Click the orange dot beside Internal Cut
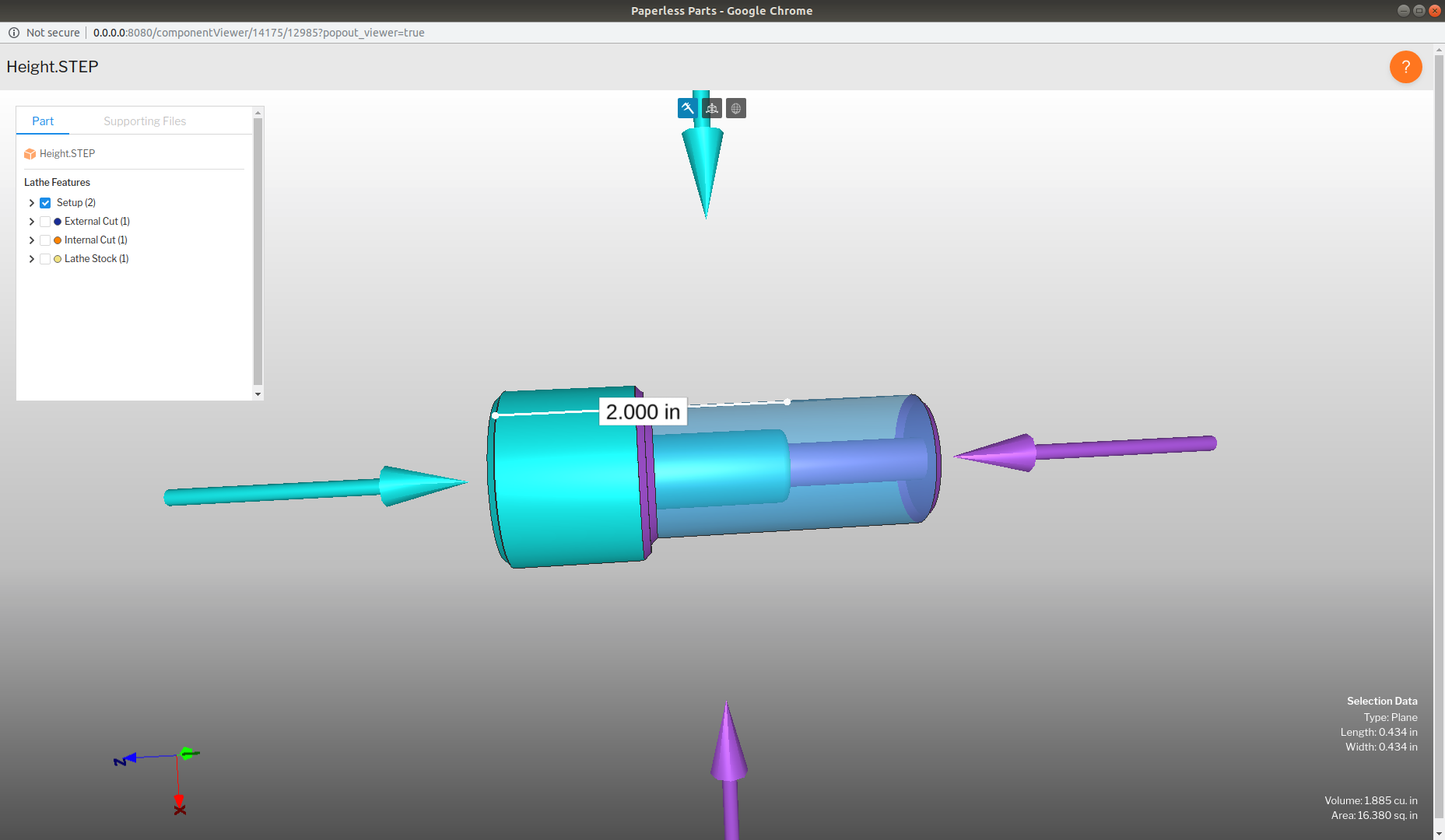Image resolution: width=1445 pixels, height=840 pixels. click(x=58, y=240)
